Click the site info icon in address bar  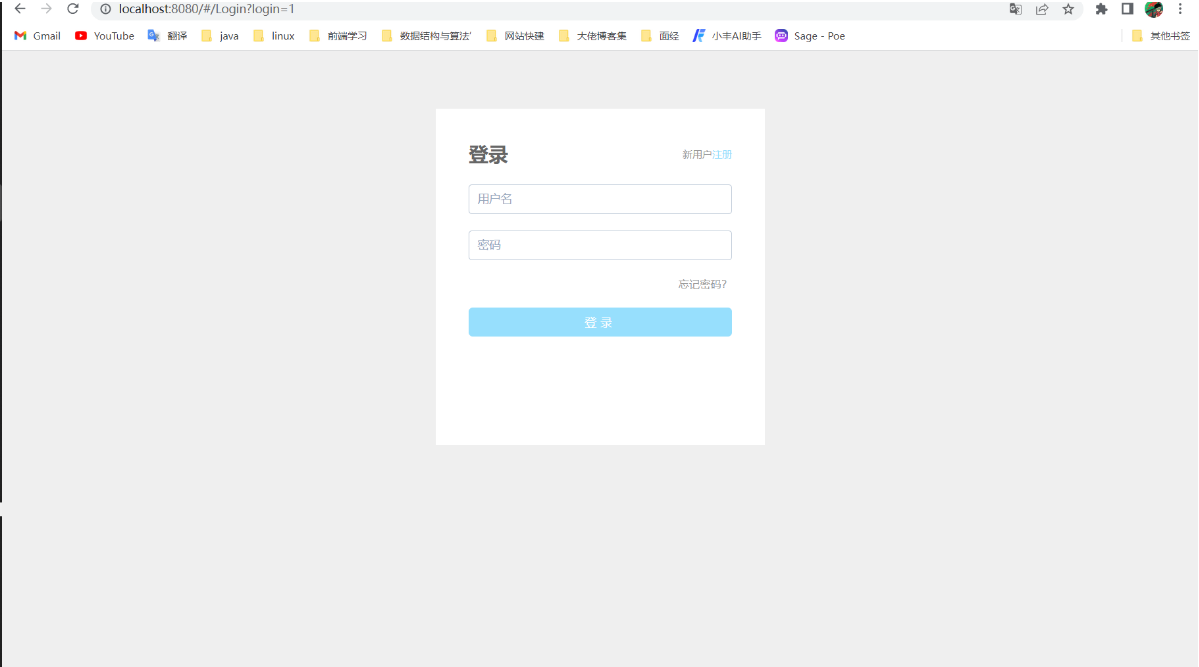coord(105,9)
